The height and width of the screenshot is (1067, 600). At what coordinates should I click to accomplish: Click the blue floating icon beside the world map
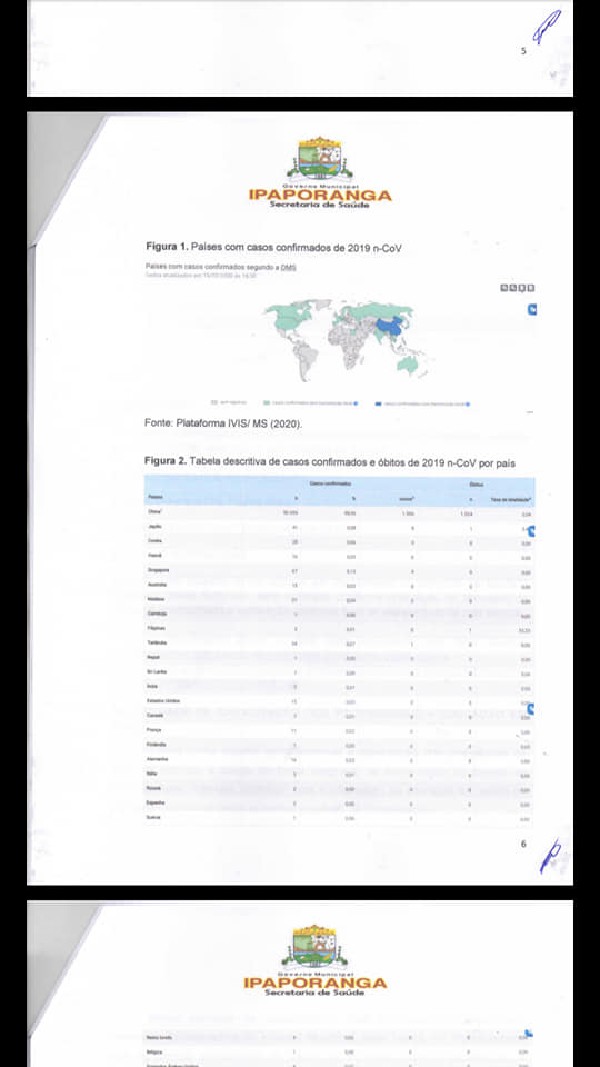pos(532,310)
